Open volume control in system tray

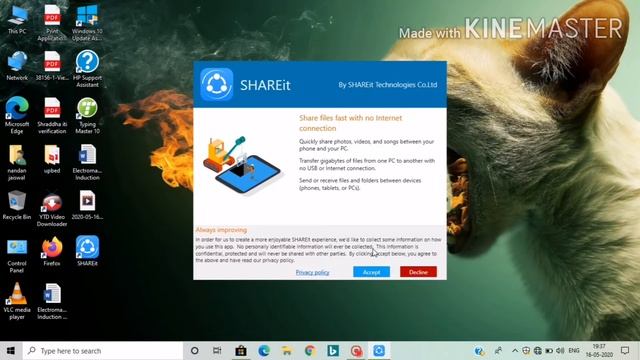(560, 351)
